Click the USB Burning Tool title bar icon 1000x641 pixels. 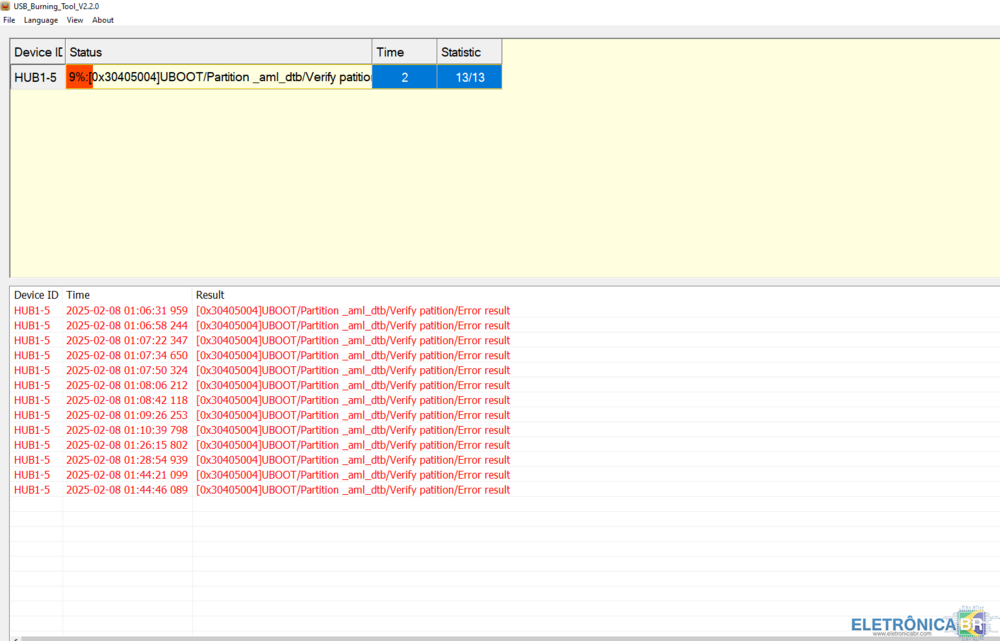(6, 6)
